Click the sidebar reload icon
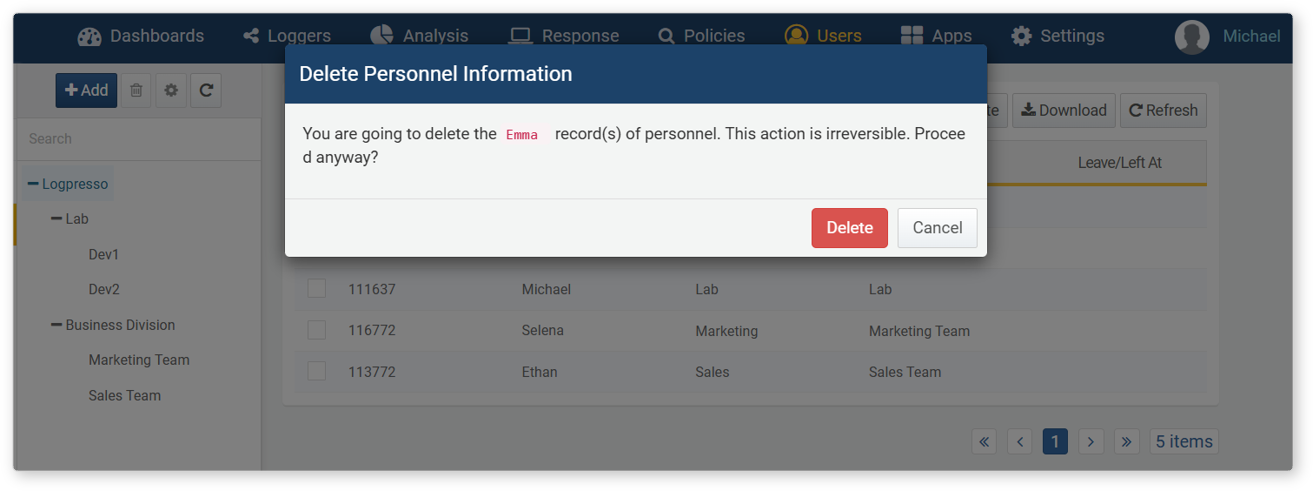The image size is (1314, 492). (206, 90)
